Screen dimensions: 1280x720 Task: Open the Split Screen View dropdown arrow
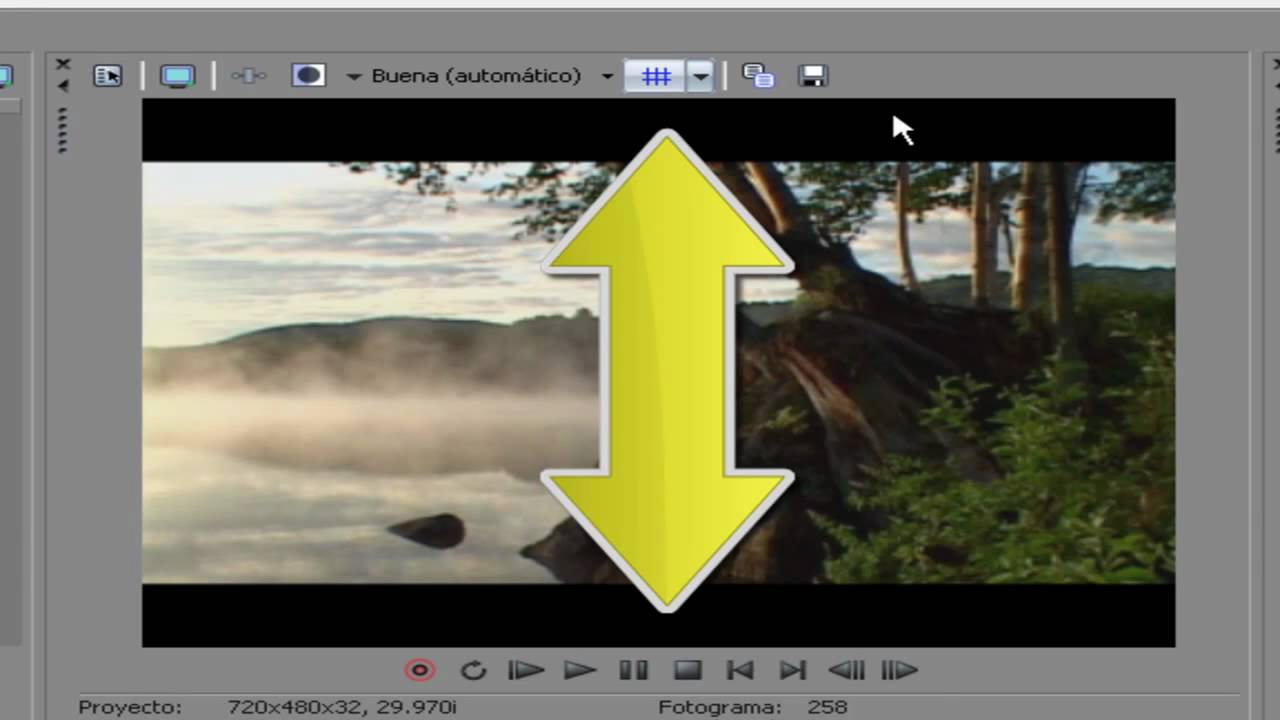pyautogui.click(x=353, y=76)
